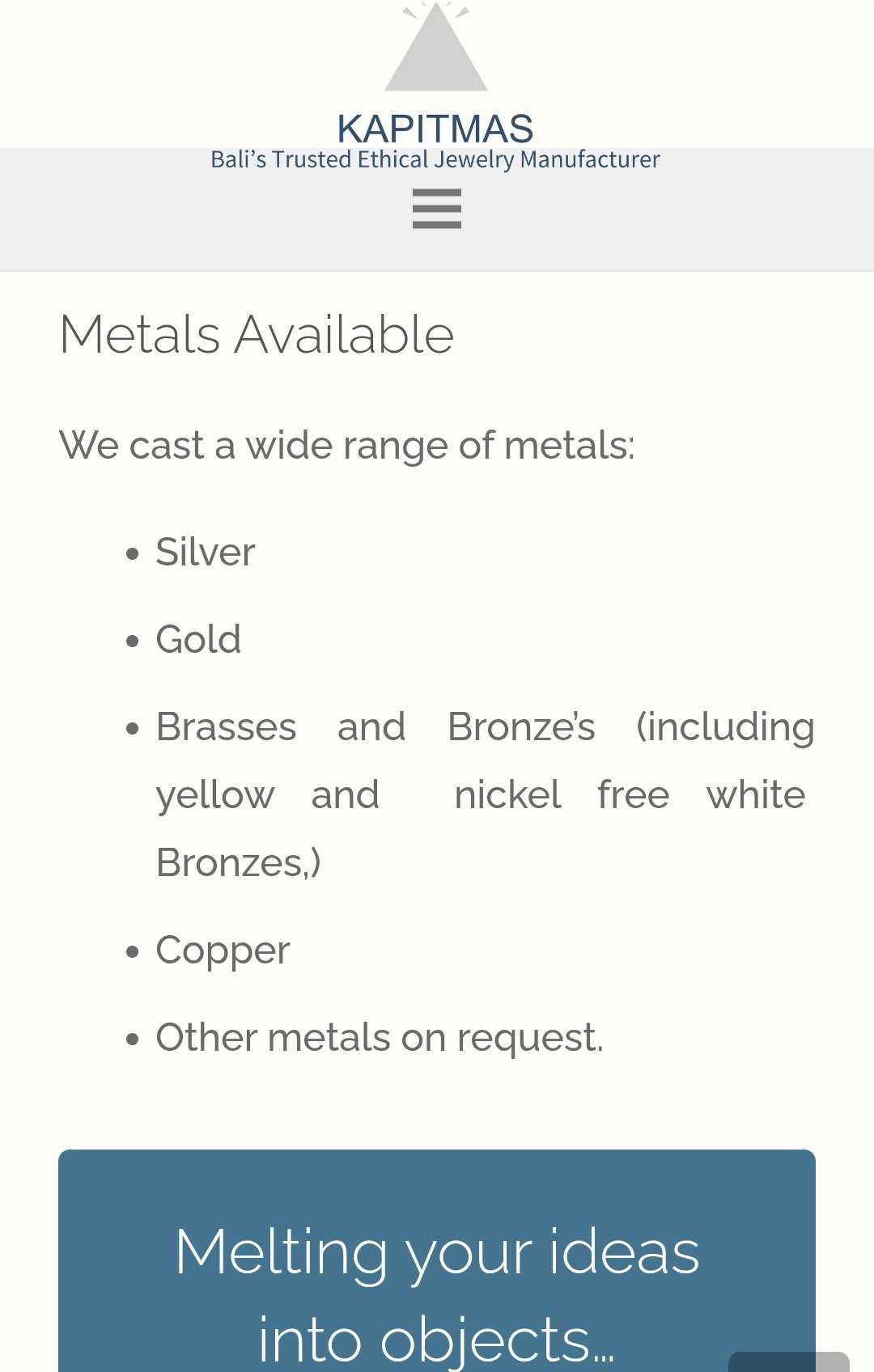This screenshot has width=874, height=1372.
Task: Click the bullet point beside Gold
Action: point(133,642)
